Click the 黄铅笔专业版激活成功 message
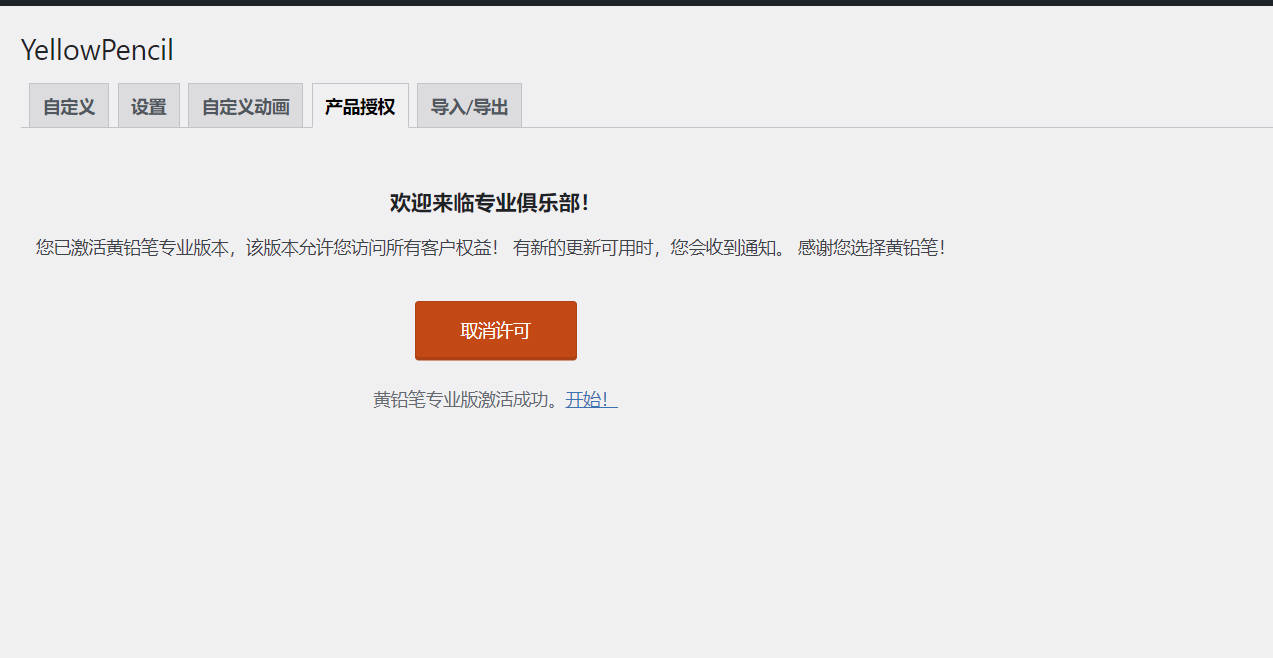The height and width of the screenshot is (658, 1273). click(465, 400)
